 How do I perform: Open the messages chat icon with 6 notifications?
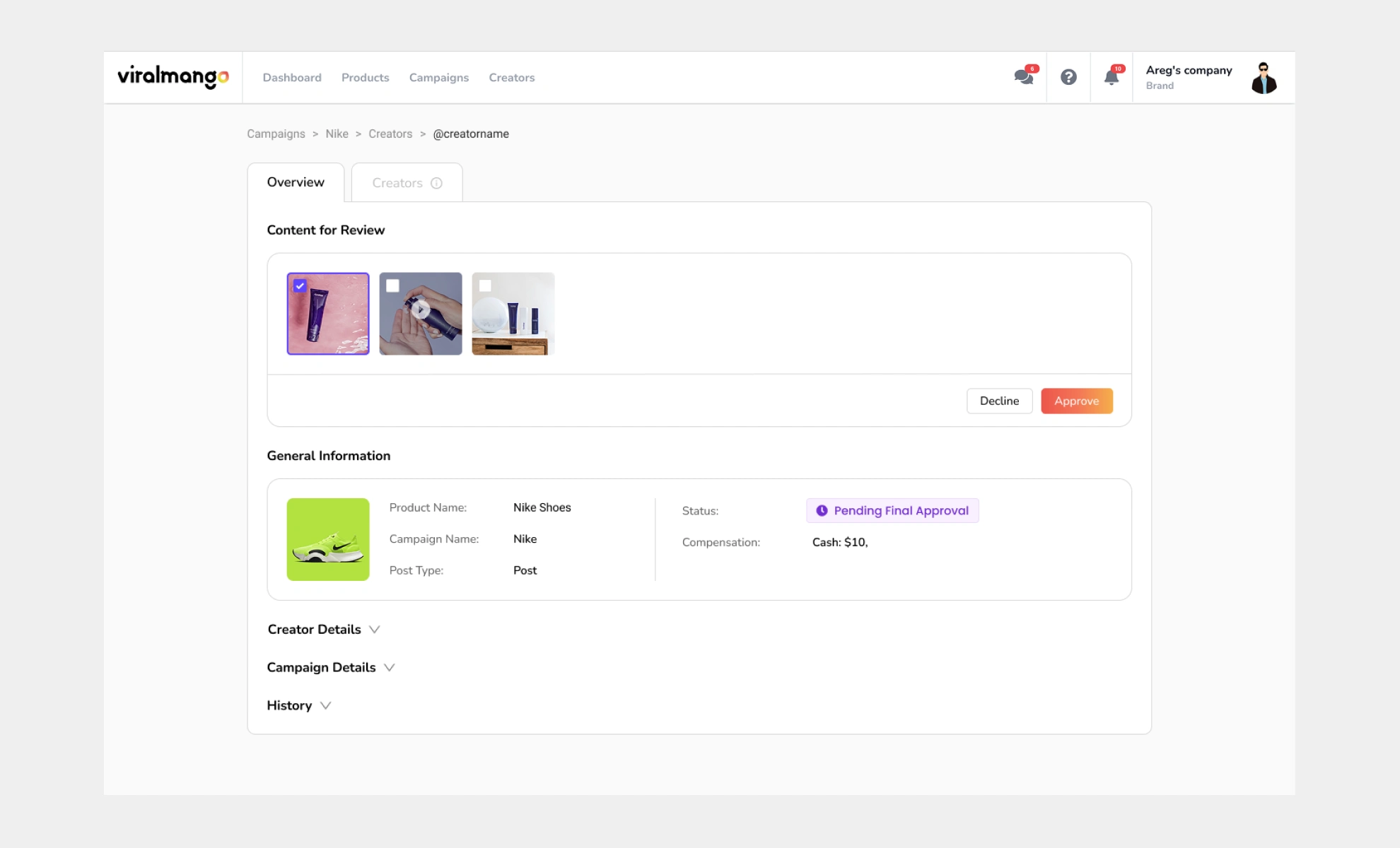click(x=1023, y=78)
